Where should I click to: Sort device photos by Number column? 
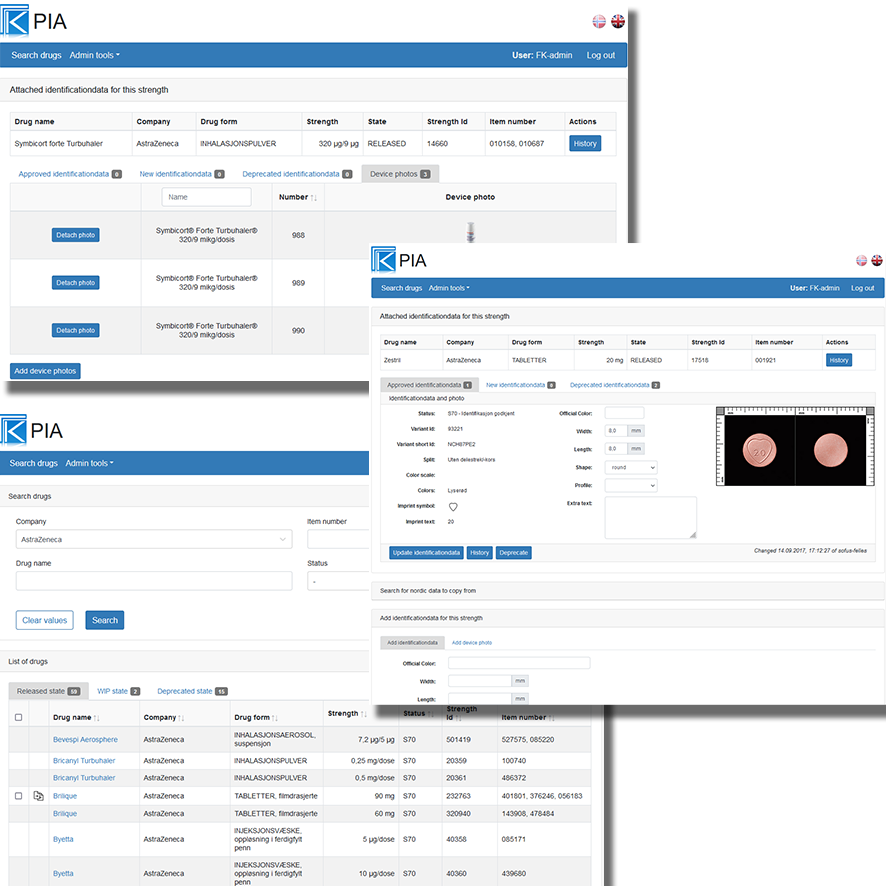click(314, 198)
